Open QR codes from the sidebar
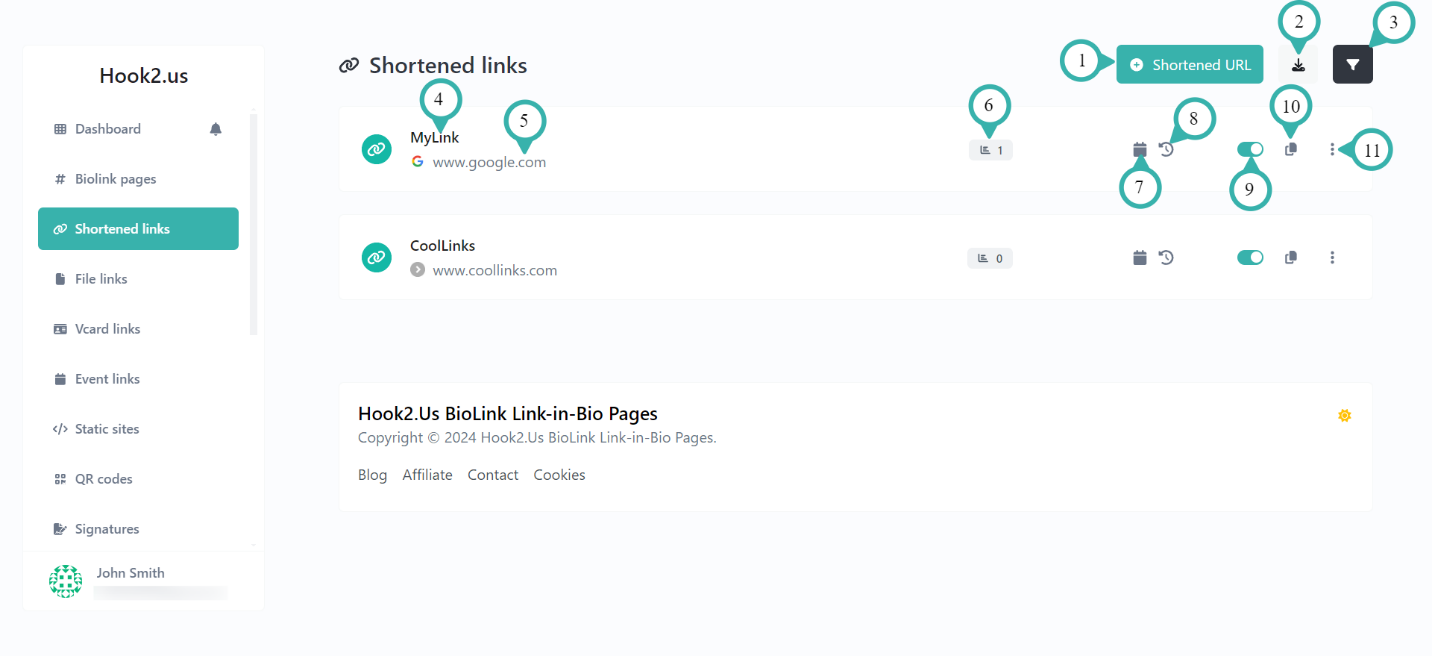Screen dimensions: 1432x656 pyautogui.click(x=103, y=479)
